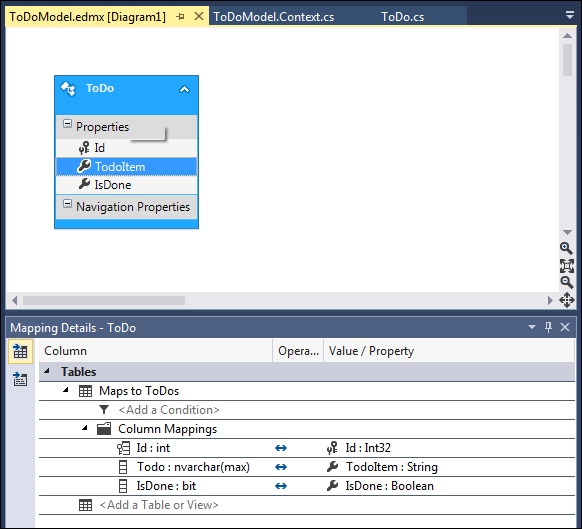582x529 pixels.
Task: Click the horizontal scrollbar thumb of diagram
Action: coord(104,300)
